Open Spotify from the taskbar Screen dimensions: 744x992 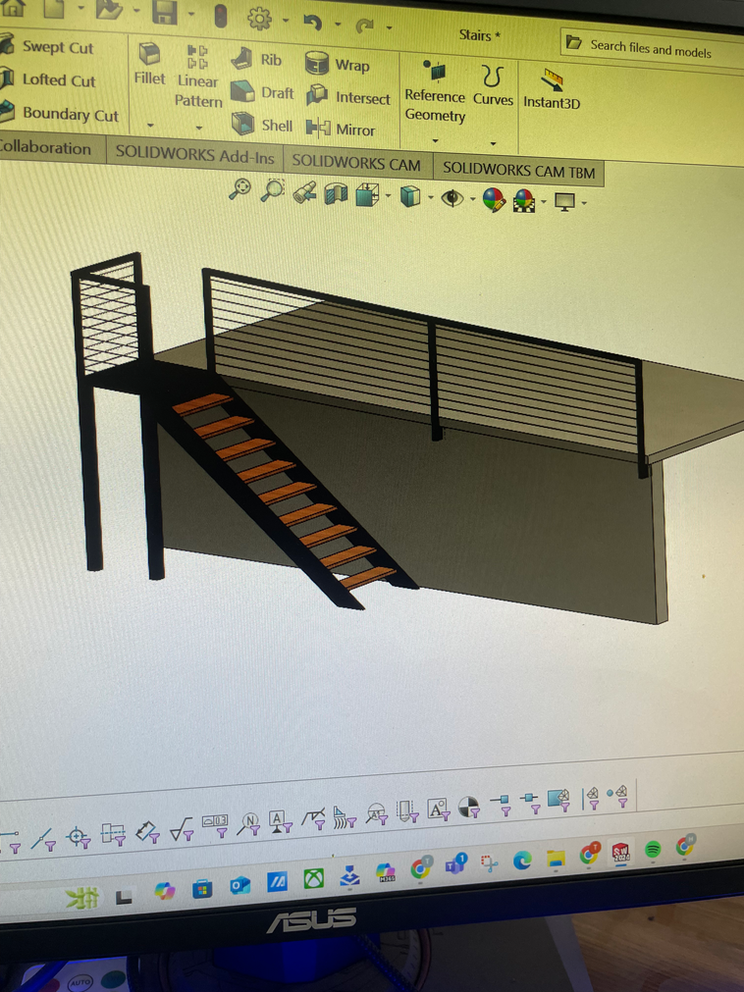(x=652, y=850)
